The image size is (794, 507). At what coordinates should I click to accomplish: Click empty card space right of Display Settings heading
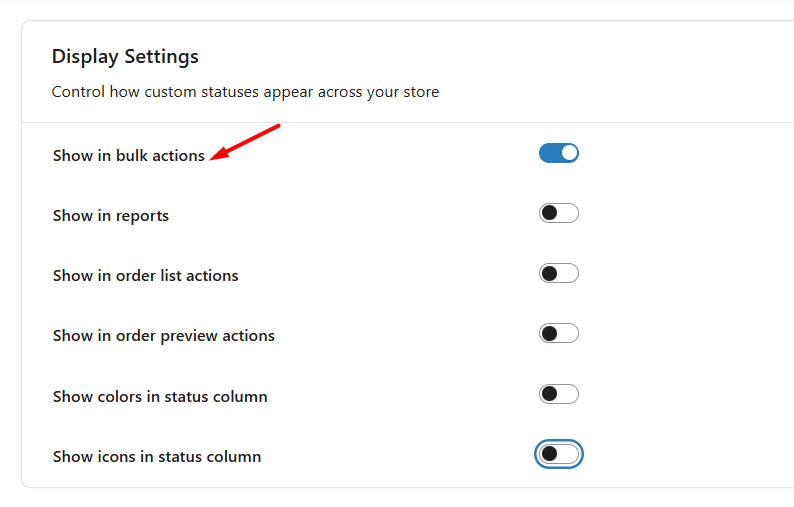(500, 56)
